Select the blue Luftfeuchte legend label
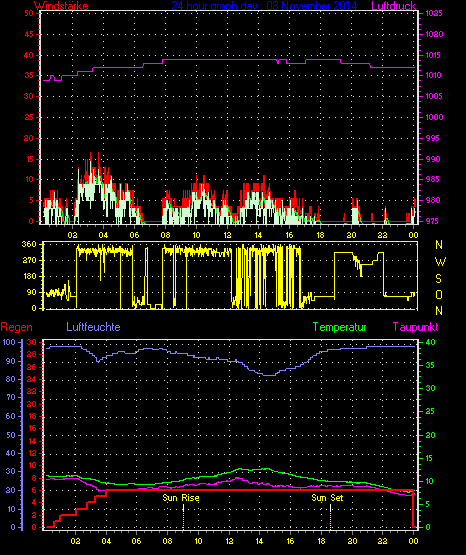The image size is (466, 555). tap(93, 327)
